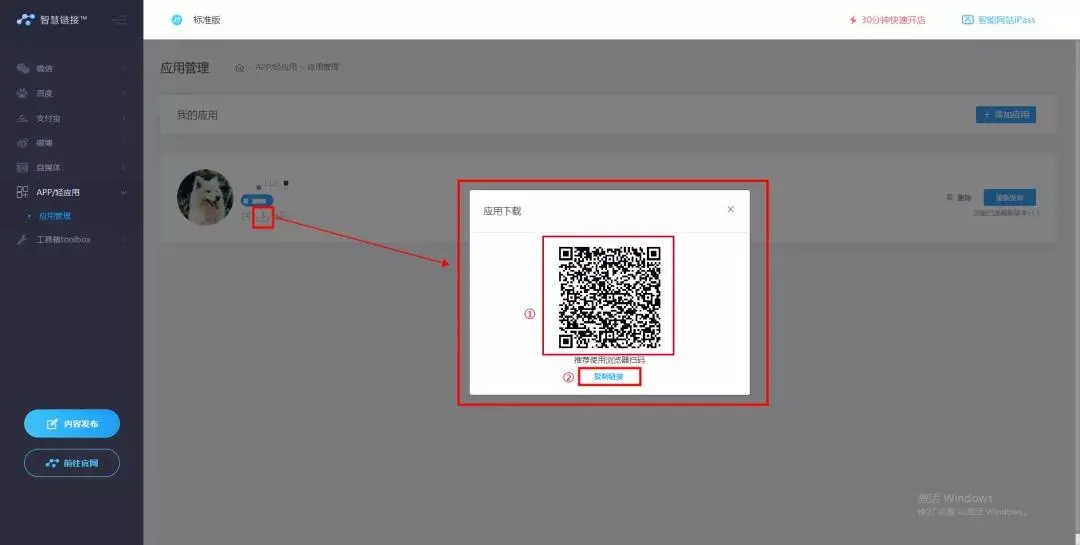Screen dimensions: 1080x545
Task: Expand the 微信 sidebar menu
Action: coord(70,69)
